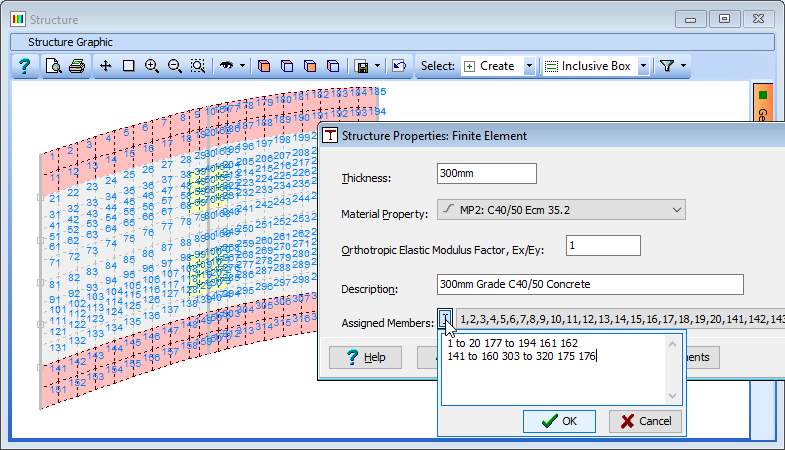The width and height of the screenshot is (785, 450).
Task: Open print preview from the toolbar
Action: coord(53,66)
